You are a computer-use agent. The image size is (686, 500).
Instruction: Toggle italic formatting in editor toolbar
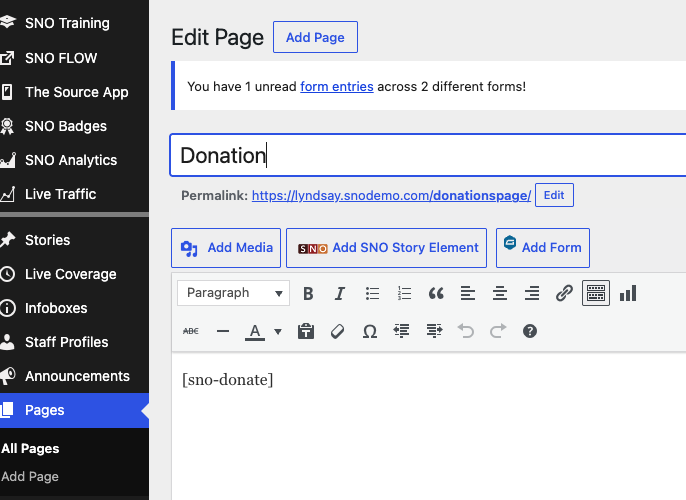pyautogui.click(x=340, y=293)
